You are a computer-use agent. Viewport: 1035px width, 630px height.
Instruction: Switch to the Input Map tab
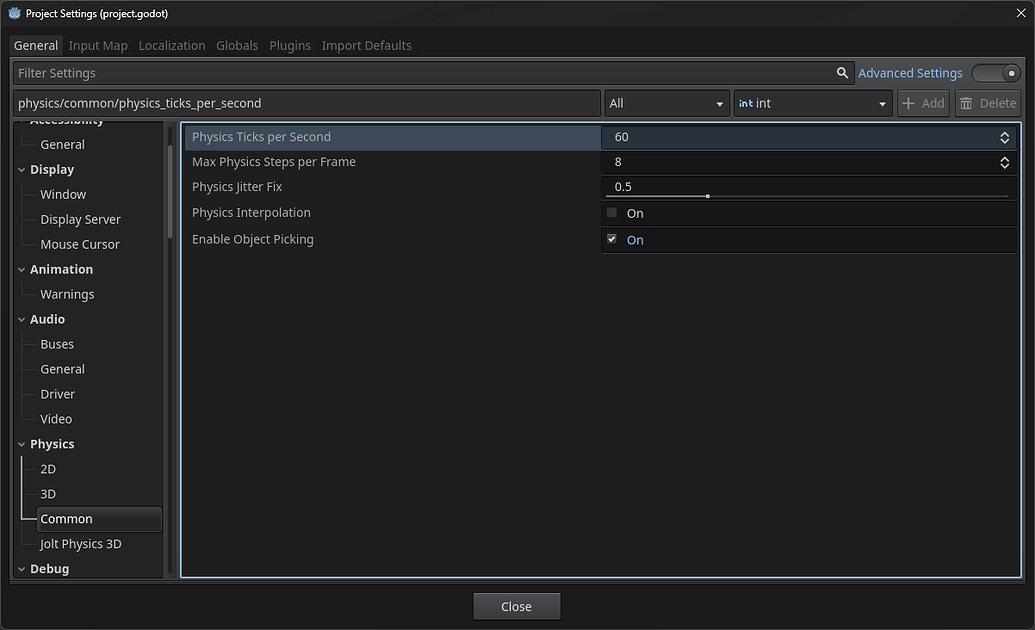pos(97,45)
